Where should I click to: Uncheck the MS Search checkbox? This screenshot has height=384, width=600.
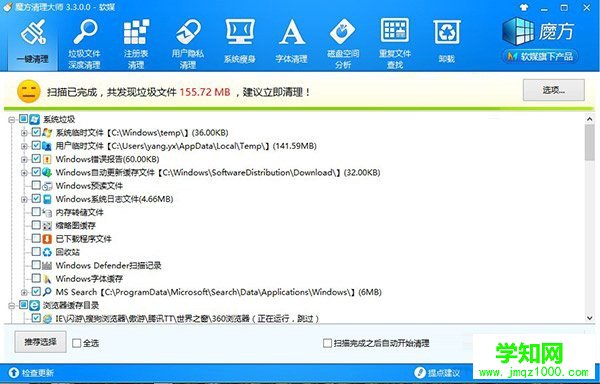tap(36, 292)
